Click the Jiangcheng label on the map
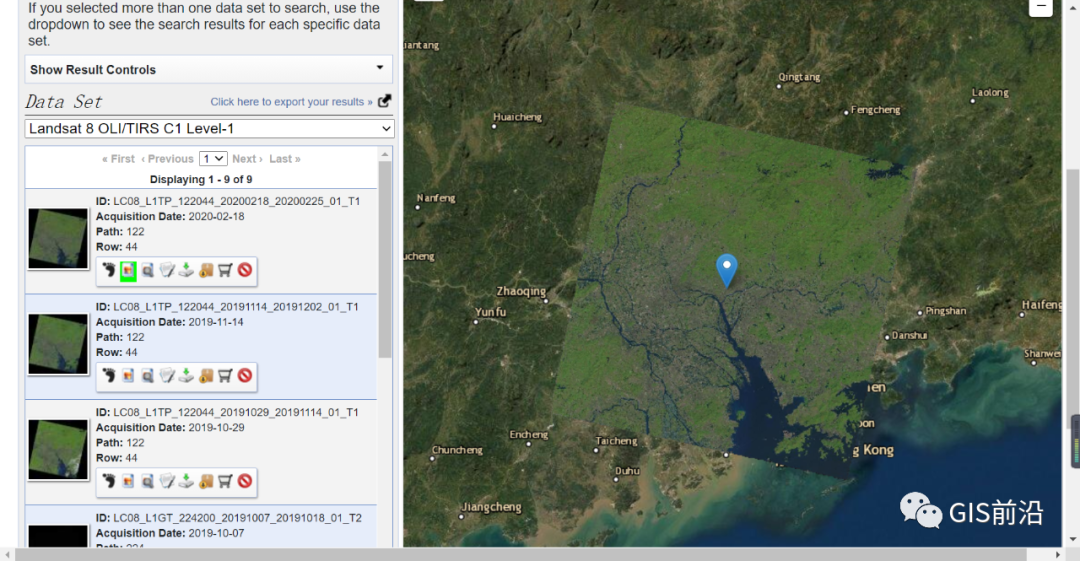 coord(492,507)
